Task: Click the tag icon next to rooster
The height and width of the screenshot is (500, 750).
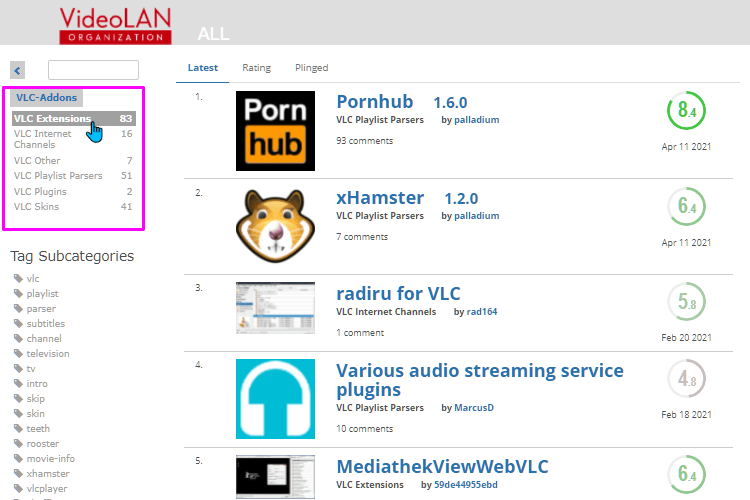Action: (19, 444)
